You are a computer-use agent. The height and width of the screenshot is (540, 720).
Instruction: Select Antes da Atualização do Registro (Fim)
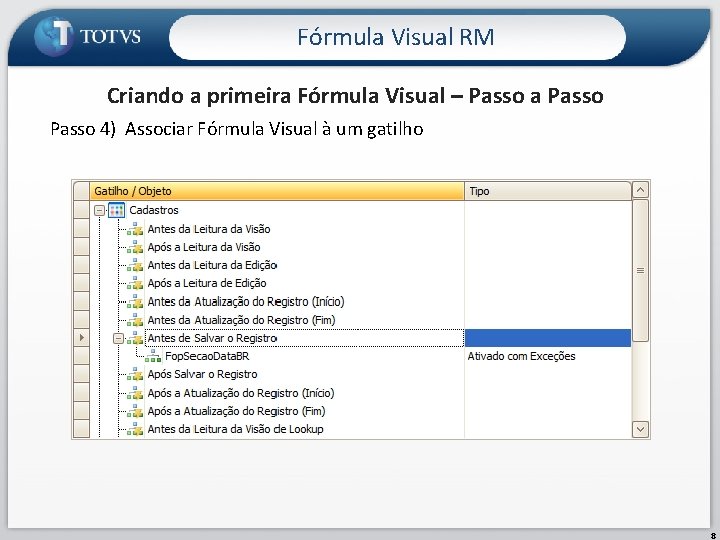point(242,320)
